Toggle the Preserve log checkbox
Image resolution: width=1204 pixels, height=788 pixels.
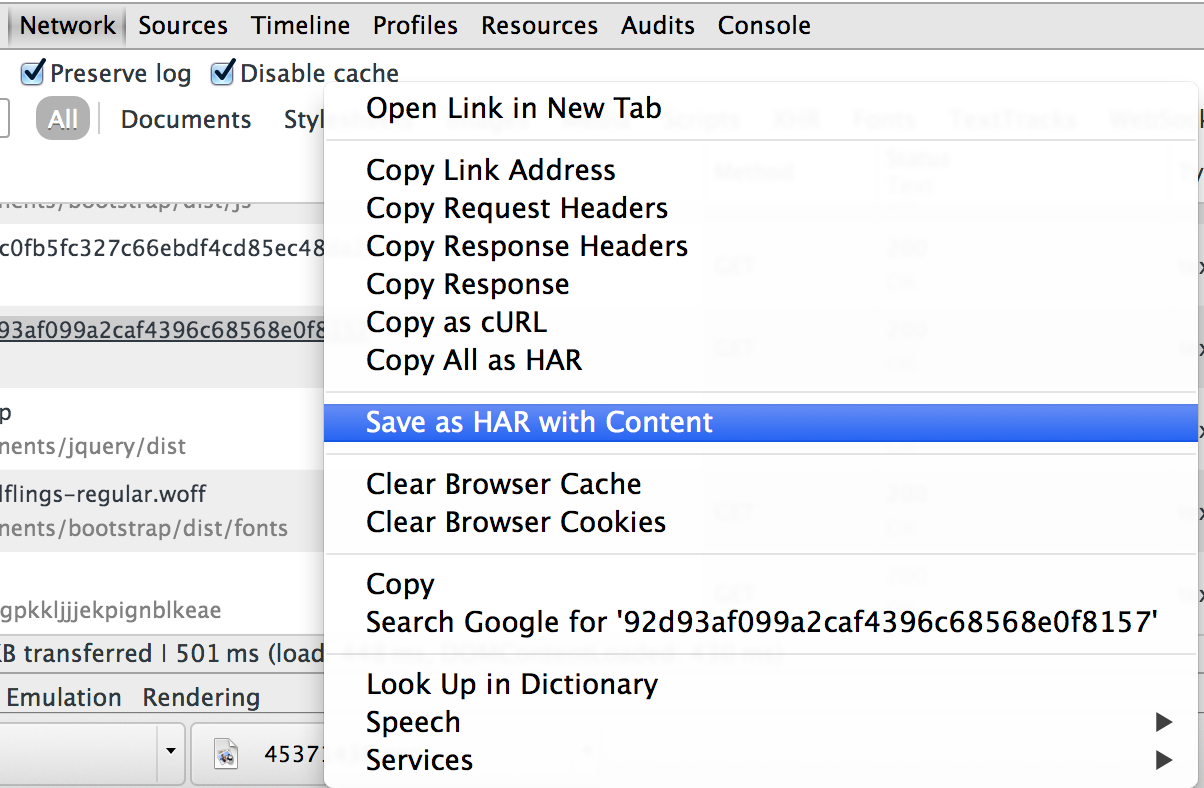(x=33, y=73)
